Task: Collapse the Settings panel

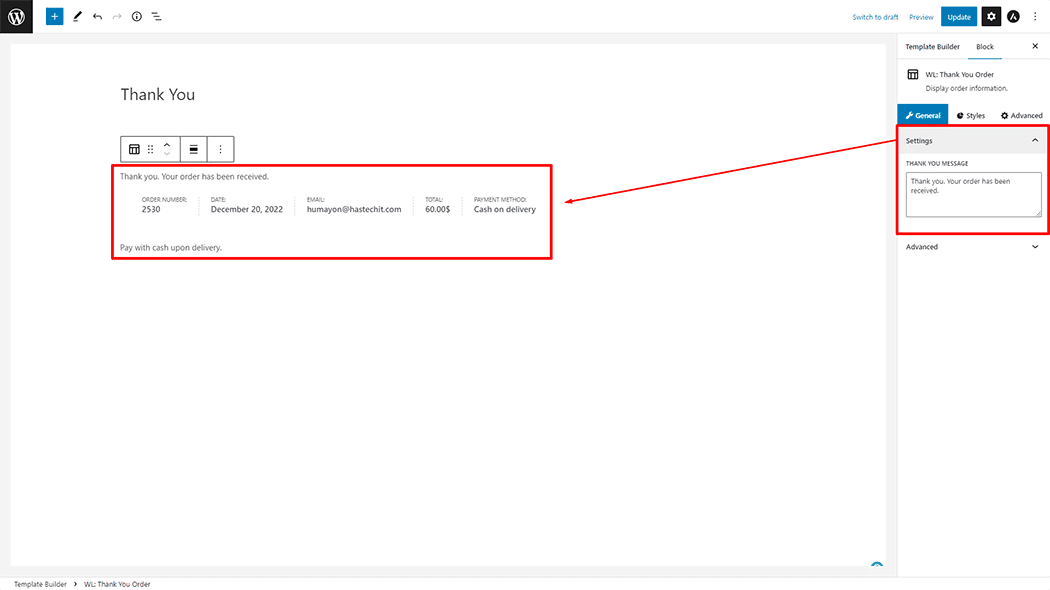Action: [1034, 141]
